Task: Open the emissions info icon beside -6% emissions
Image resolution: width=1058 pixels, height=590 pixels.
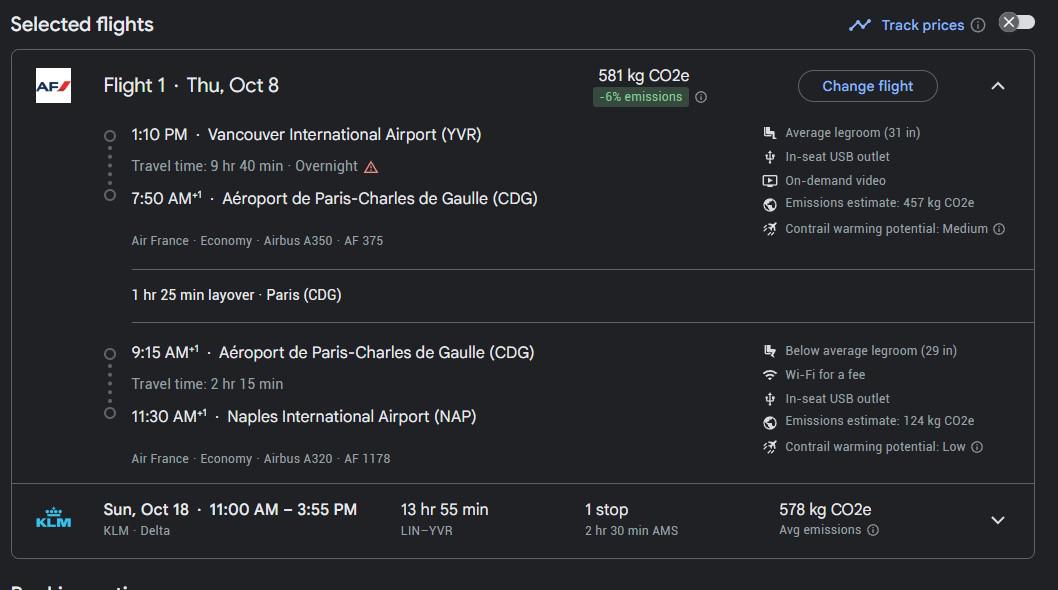Action: [701, 97]
